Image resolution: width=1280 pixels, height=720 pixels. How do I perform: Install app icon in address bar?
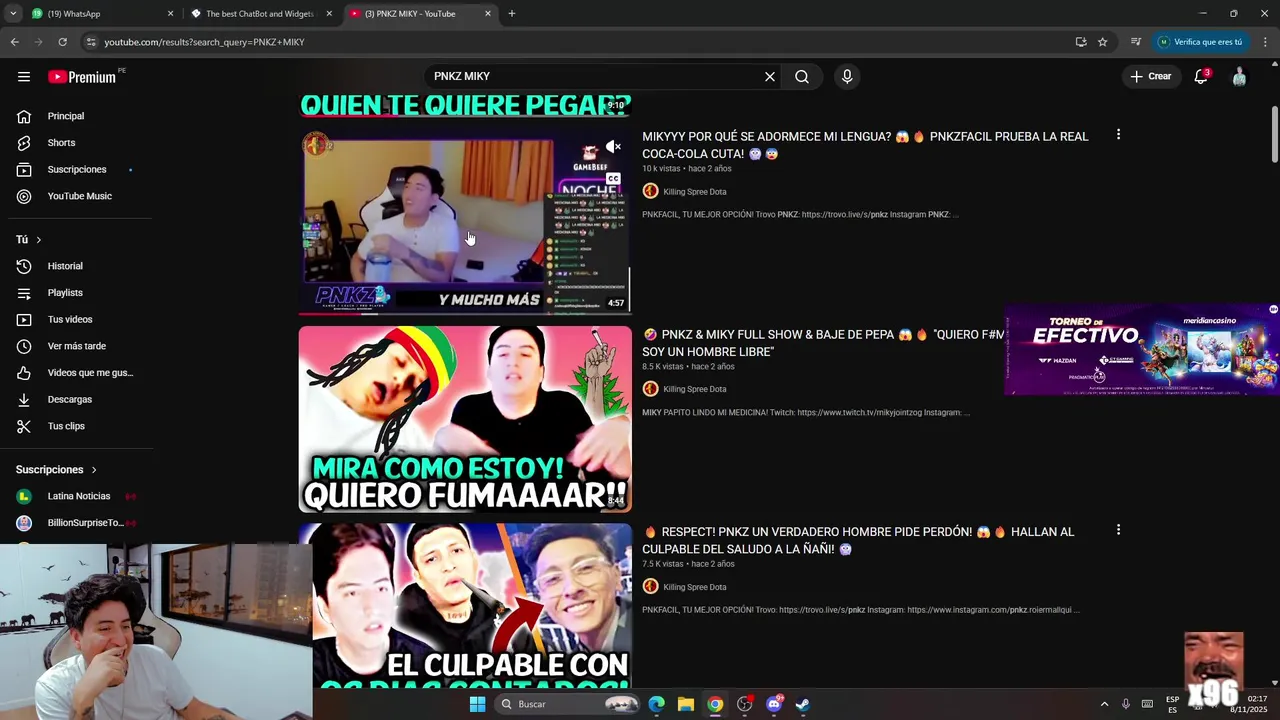(x=1081, y=42)
